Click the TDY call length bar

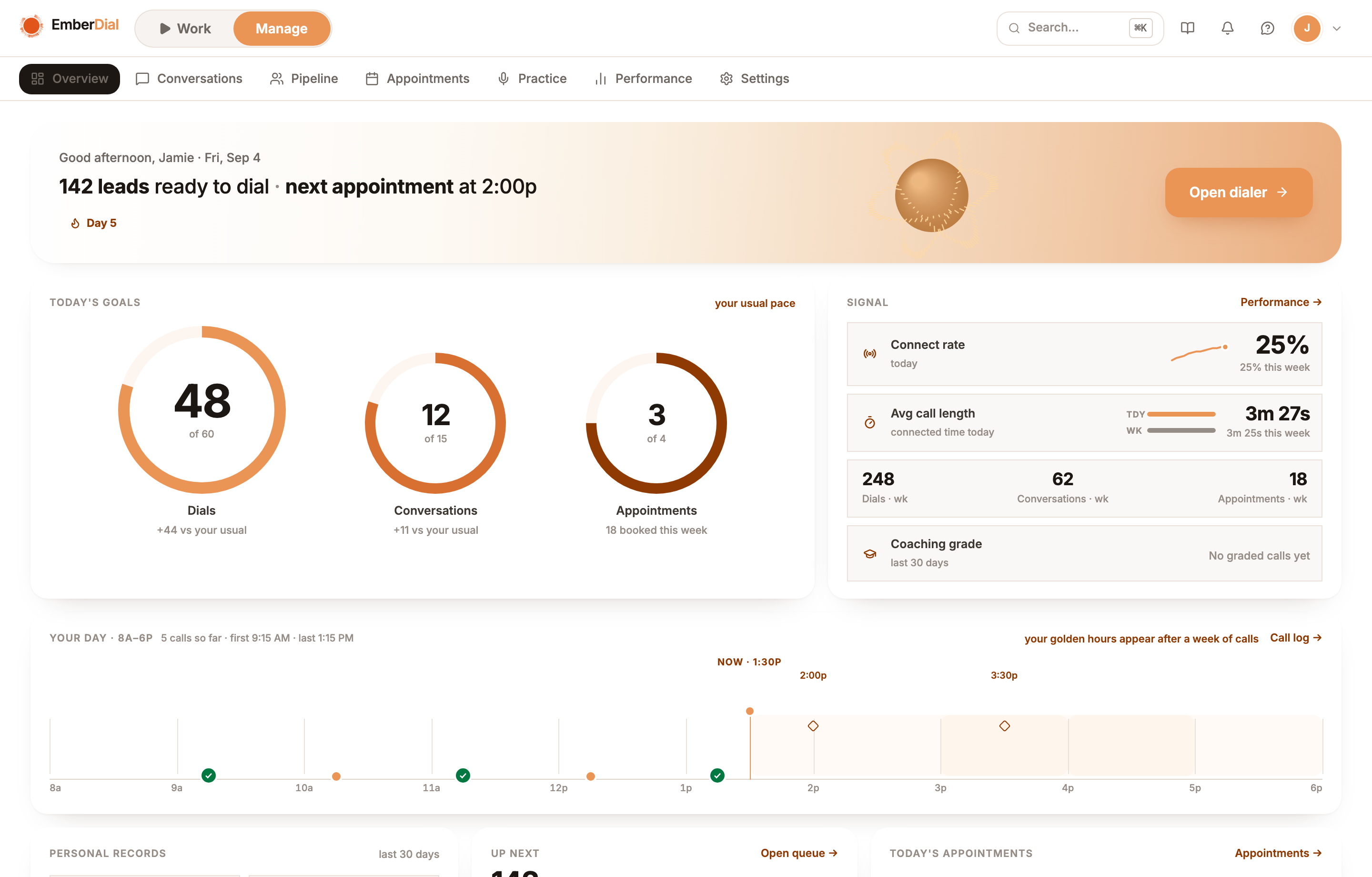tap(1181, 414)
